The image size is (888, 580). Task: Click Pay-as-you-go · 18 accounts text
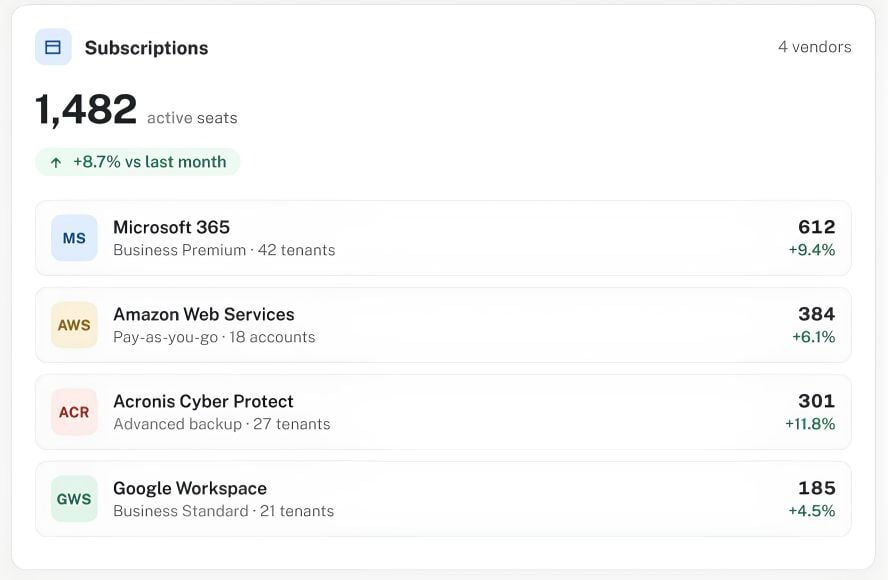click(214, 338)
